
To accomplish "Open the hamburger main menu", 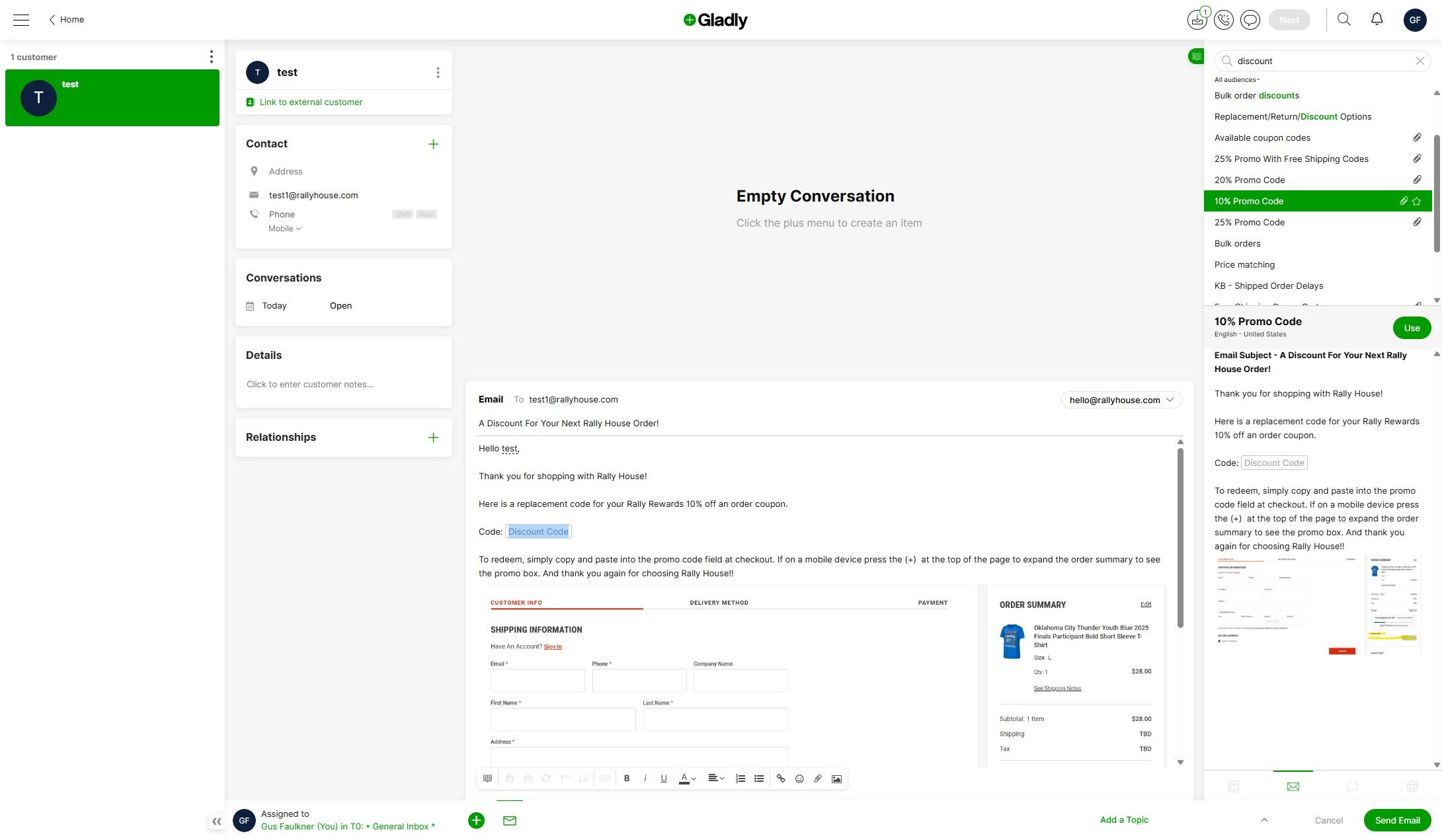I will tap(21, 20).
